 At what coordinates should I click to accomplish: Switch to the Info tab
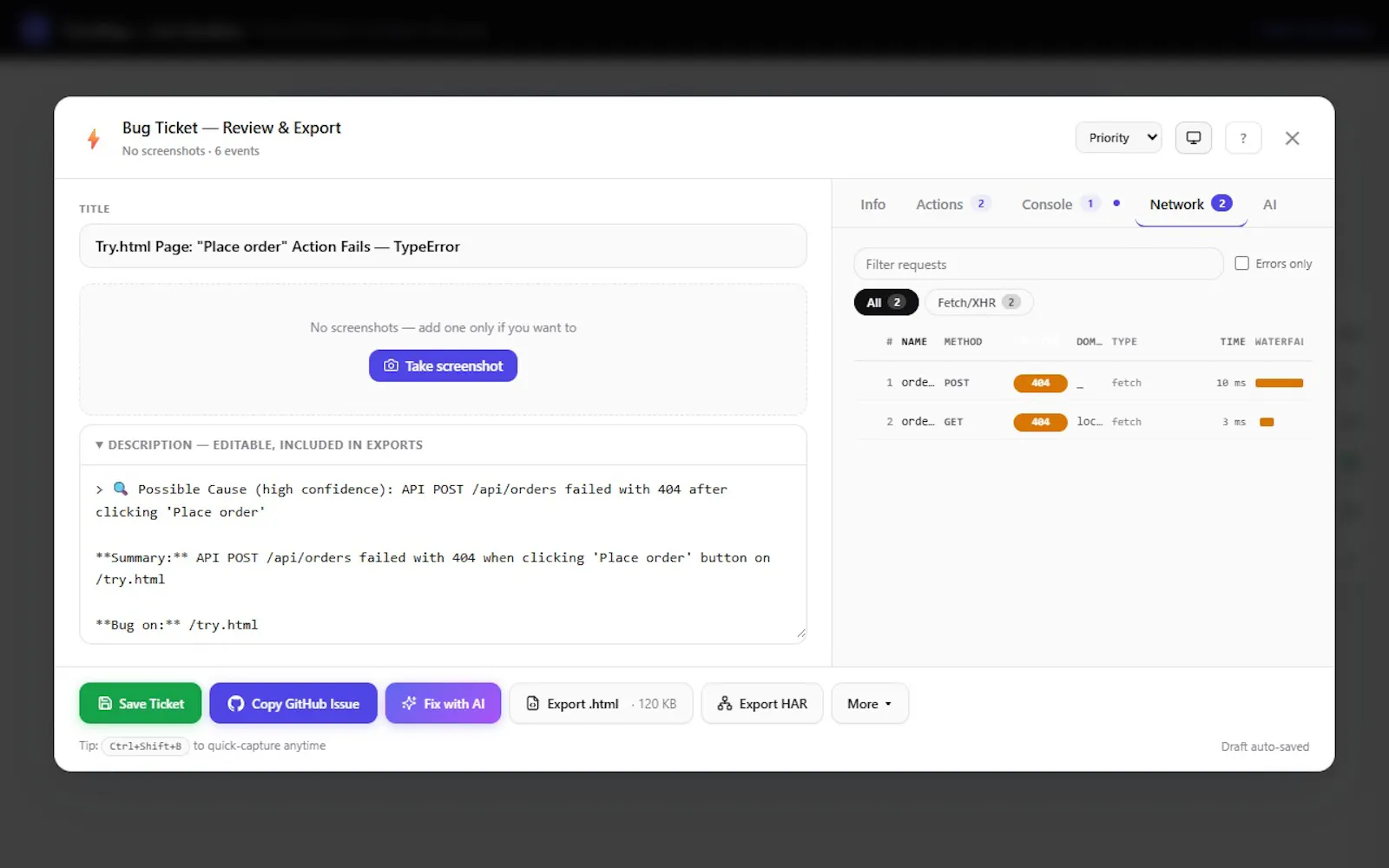[872, 204]
